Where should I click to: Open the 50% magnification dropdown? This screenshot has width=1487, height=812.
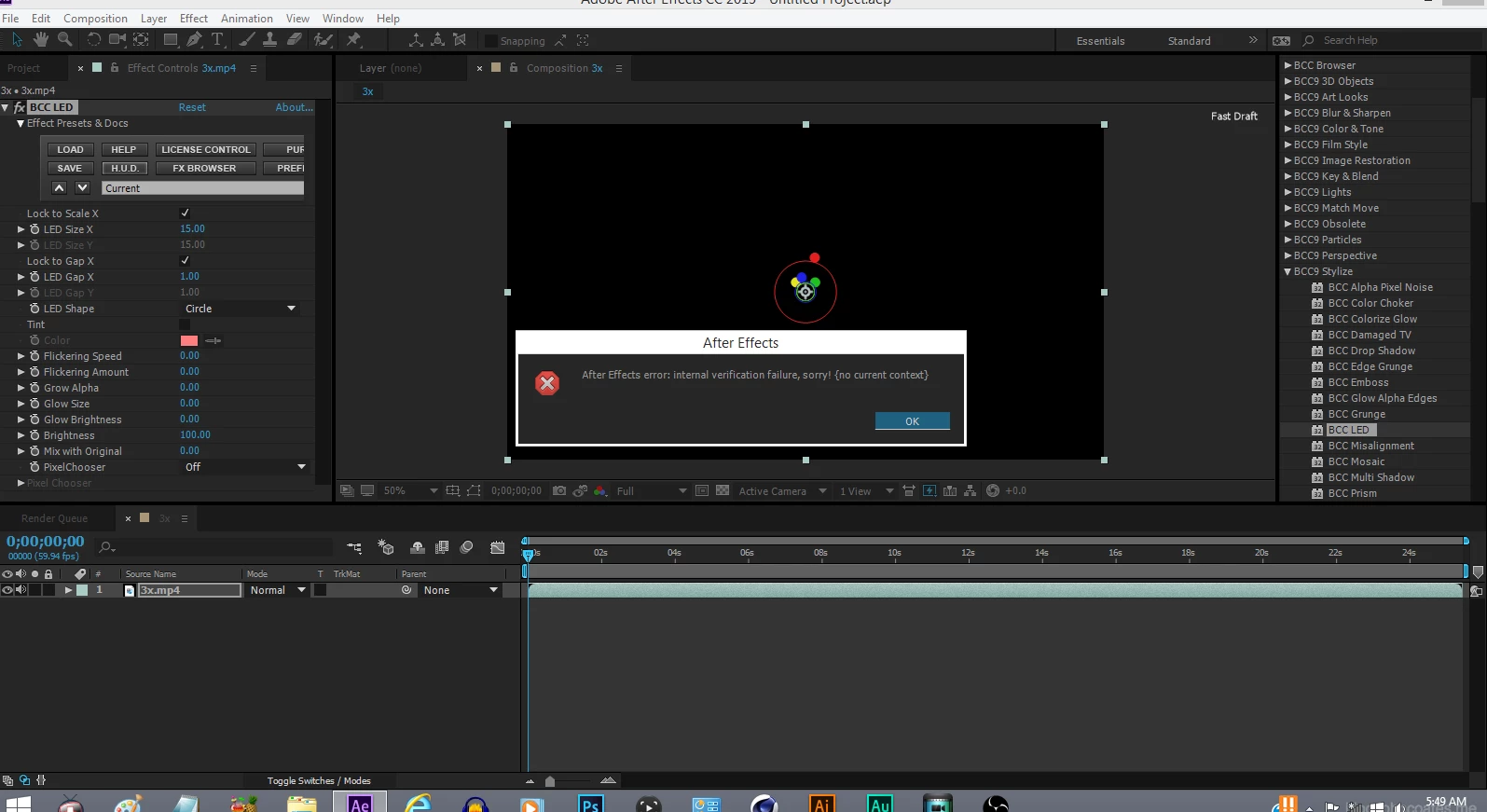410,490
